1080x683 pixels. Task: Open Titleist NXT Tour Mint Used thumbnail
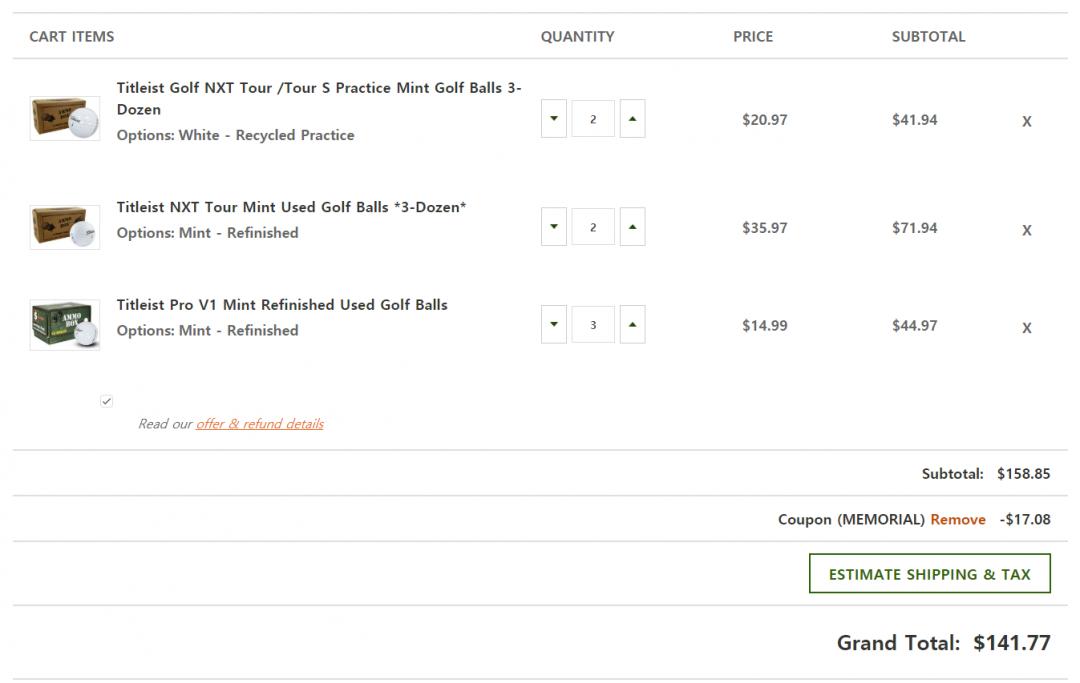[x=65, y=227]
